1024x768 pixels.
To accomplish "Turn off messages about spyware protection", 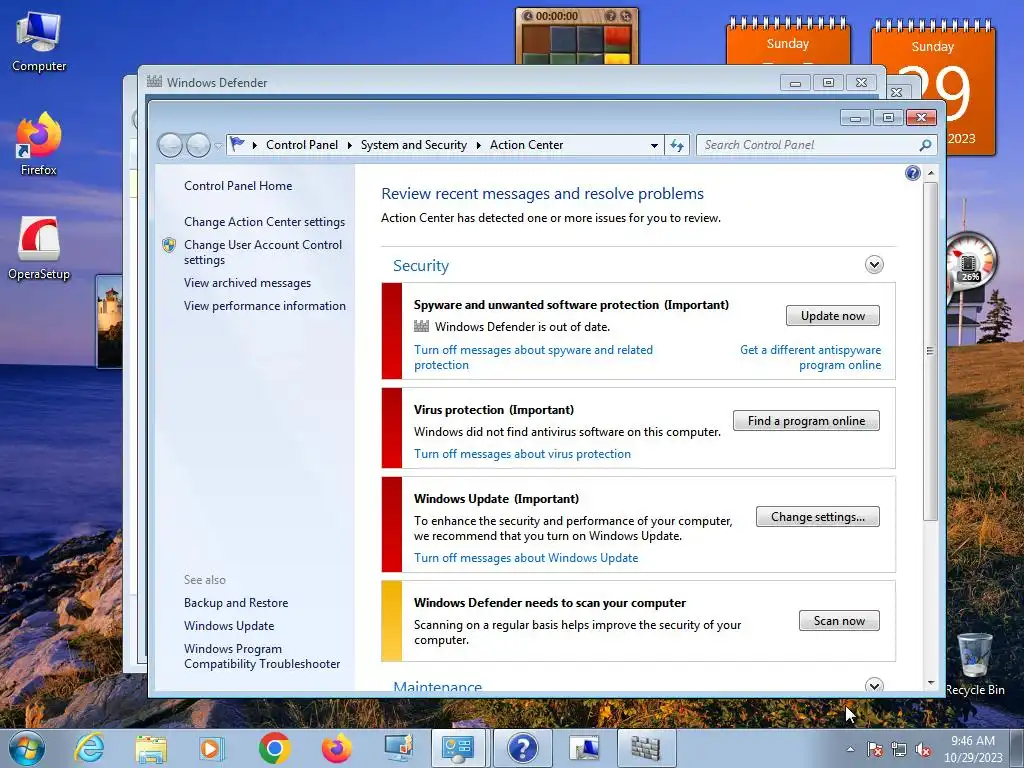I will pos(533,357).
